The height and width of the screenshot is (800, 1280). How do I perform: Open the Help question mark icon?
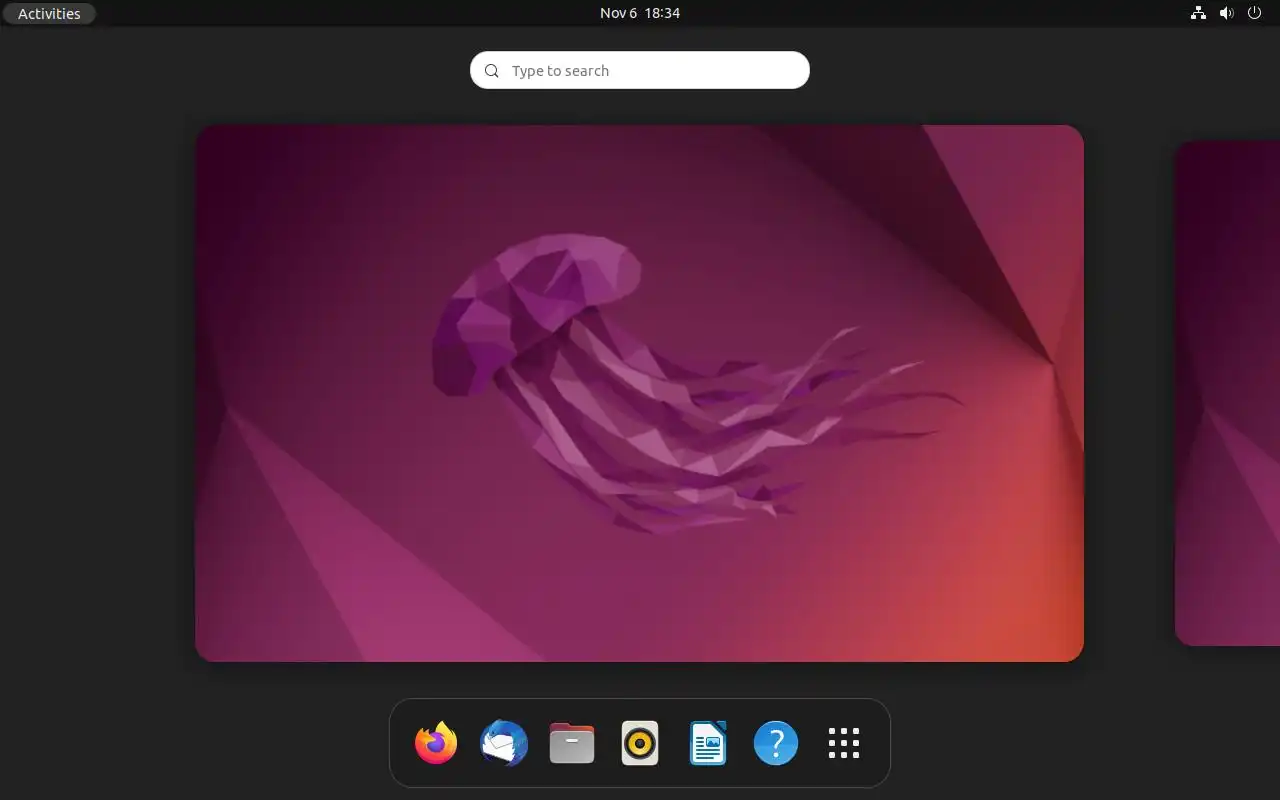point(776,743)
